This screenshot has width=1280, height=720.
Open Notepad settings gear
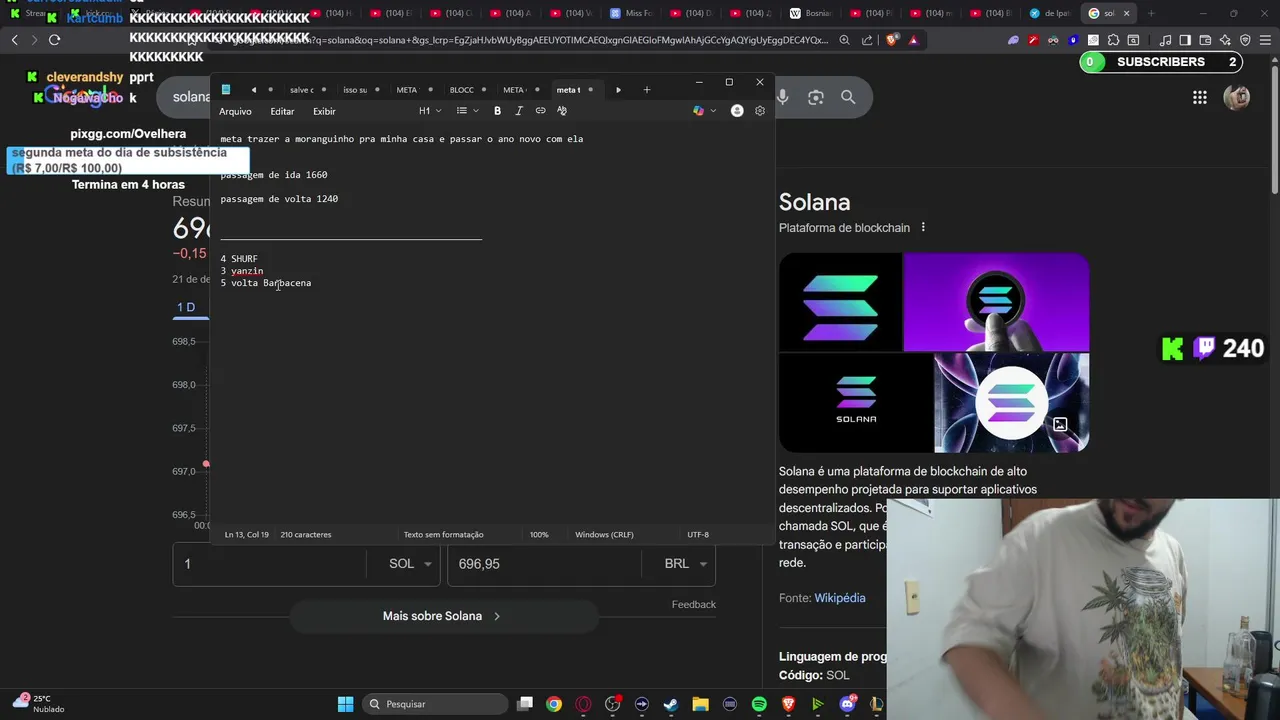760,111
